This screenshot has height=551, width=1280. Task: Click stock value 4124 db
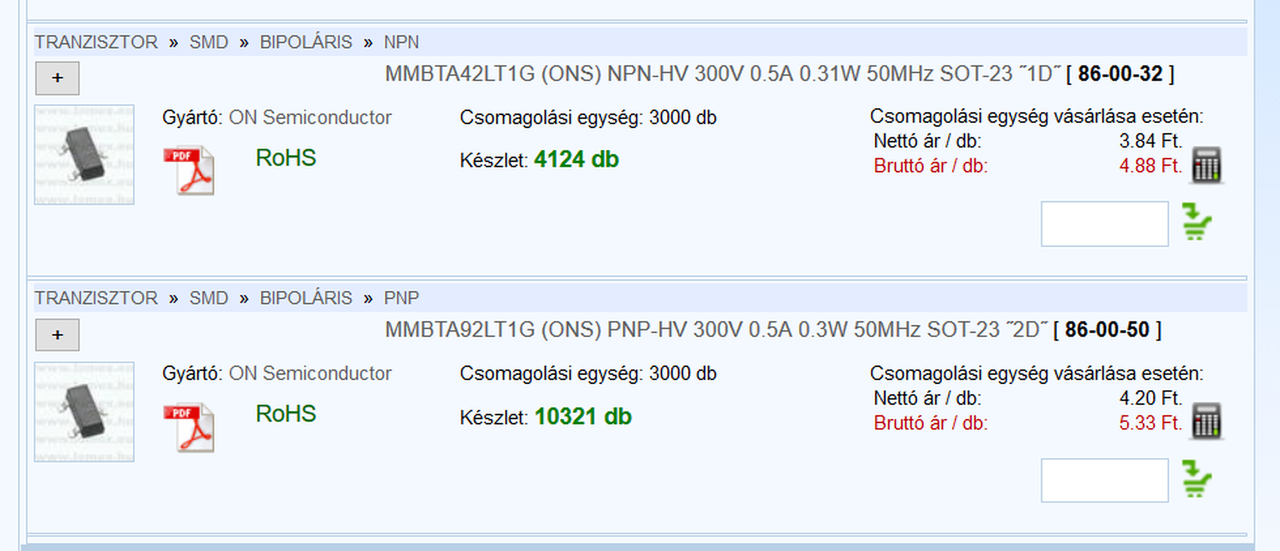(x=577, y=159)
